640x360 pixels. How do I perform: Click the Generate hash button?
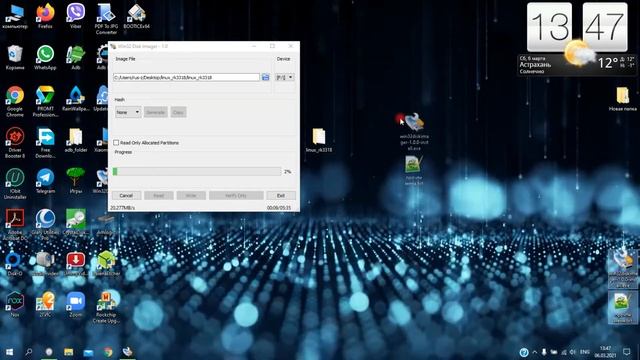(156, 112)
